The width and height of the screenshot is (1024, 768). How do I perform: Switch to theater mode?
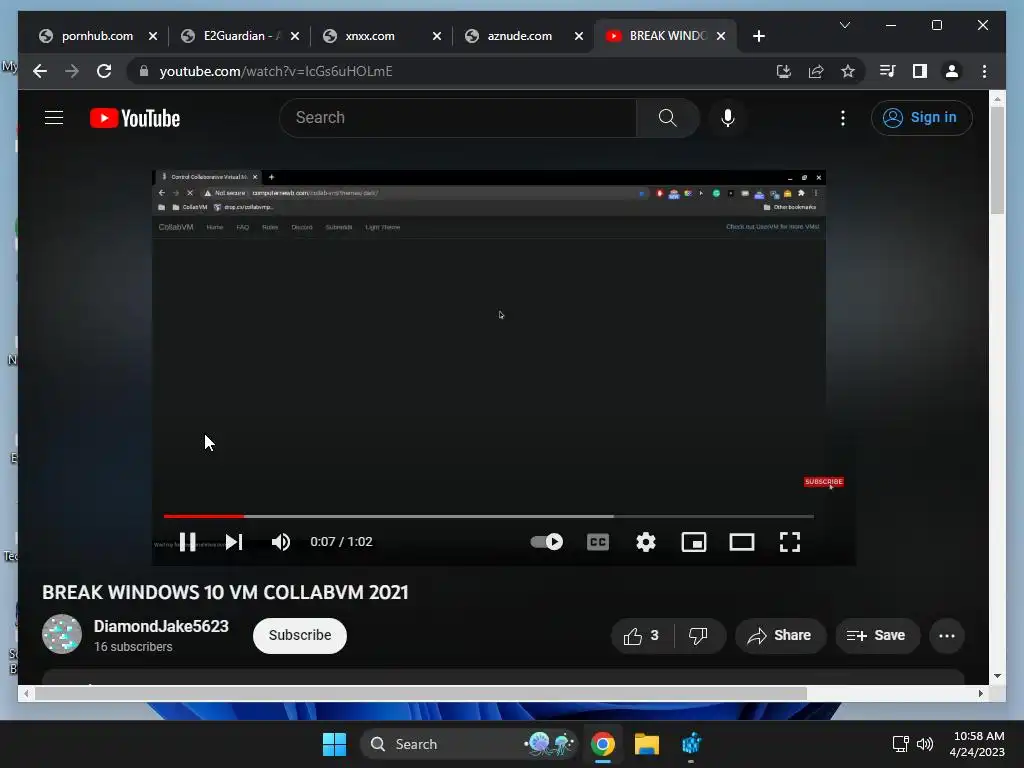coord(742,542)
